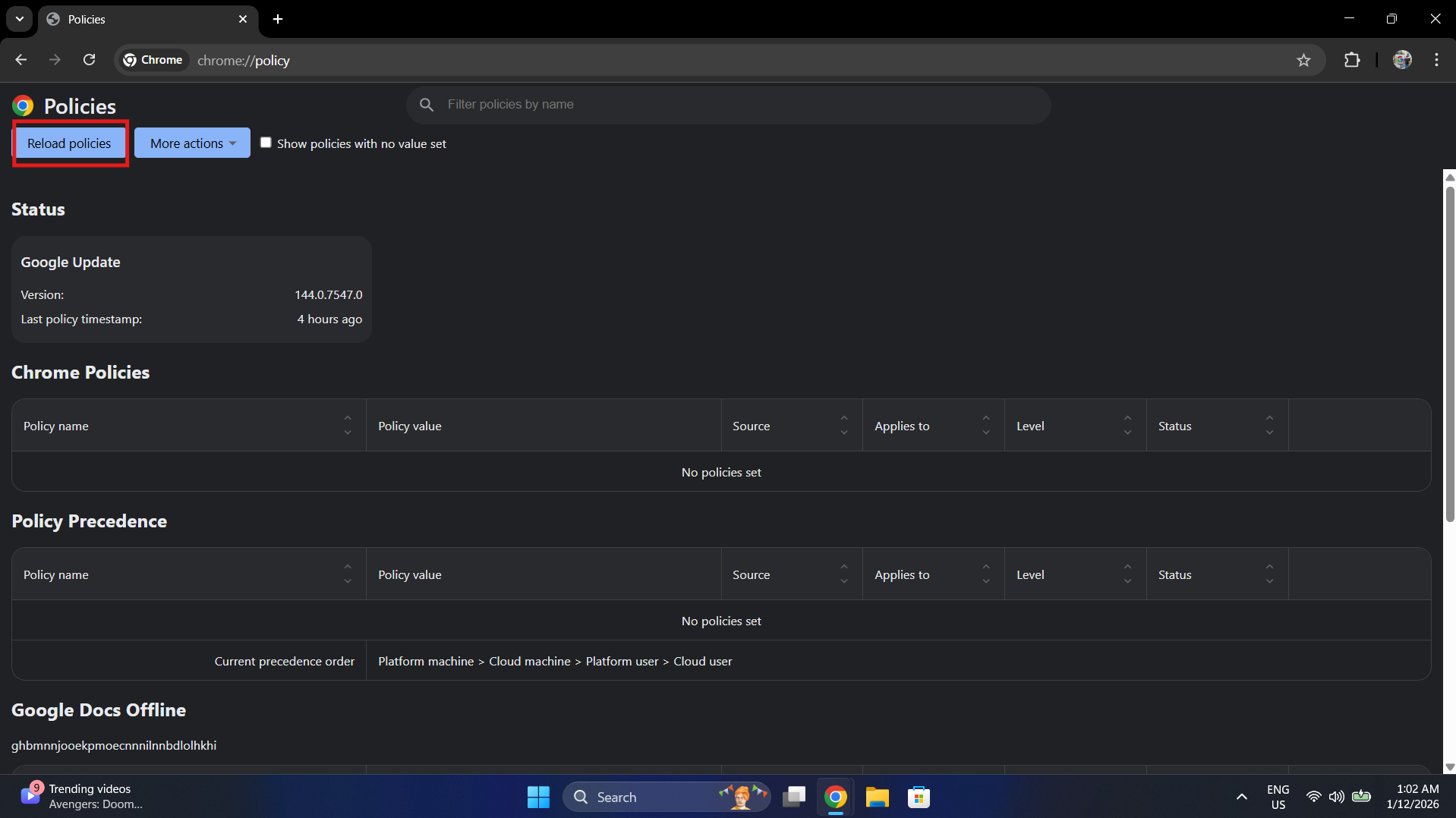The image size is (1456, 818).
Task: Bookmark this page with the star icon
Action: [1303, 61]
